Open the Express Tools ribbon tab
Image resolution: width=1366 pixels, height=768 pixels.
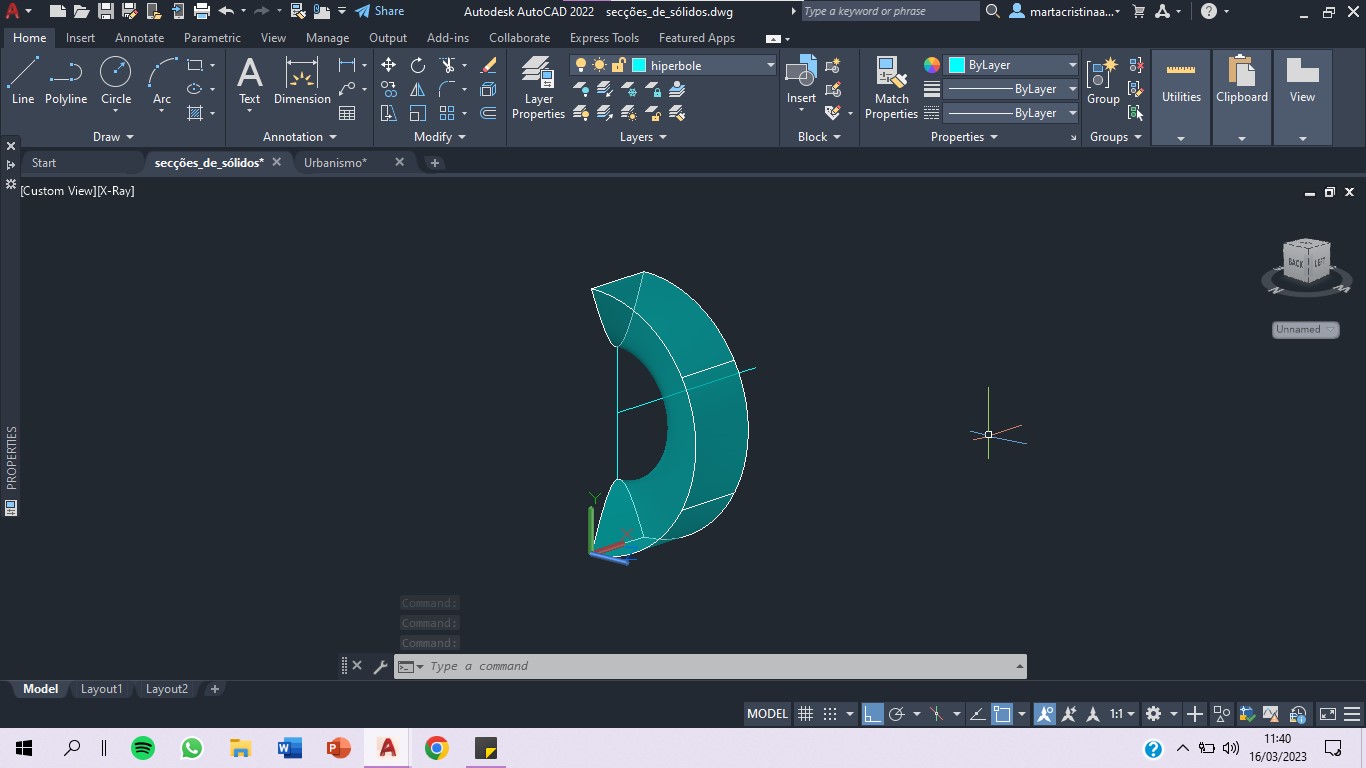pyautogui.click(x=604, y=38)
